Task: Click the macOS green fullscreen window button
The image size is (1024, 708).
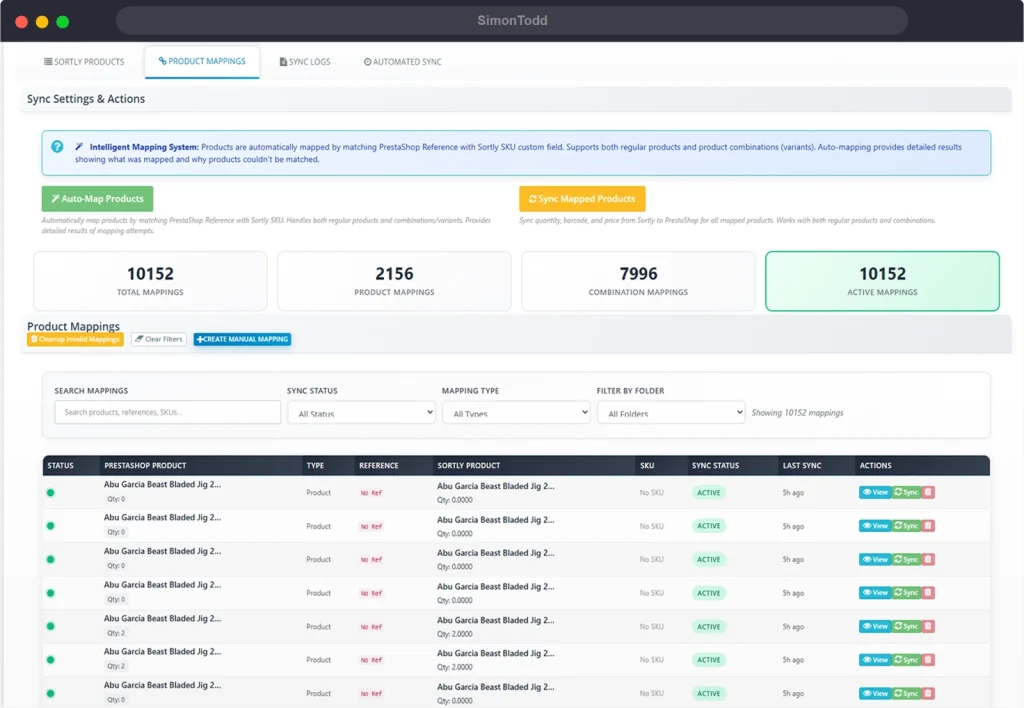Action: (x=63, y=21)
